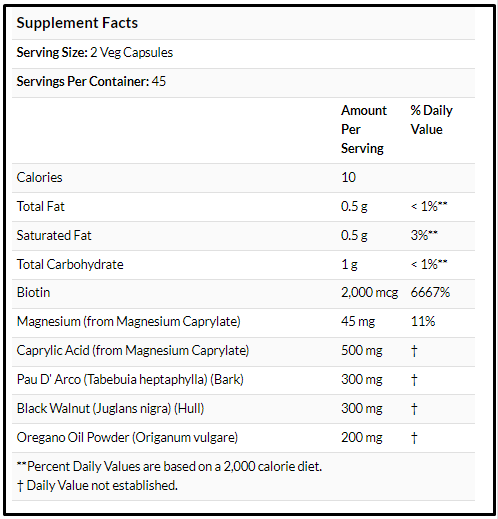Screen dimensions: 498x519
Task: Click the Caprylic Acid 500 mg amount
Action: tap(362, 351)
